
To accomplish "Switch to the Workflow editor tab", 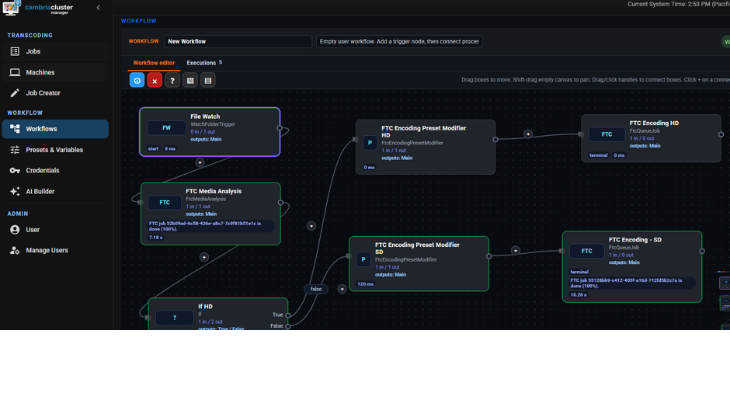I will (154, 63).
